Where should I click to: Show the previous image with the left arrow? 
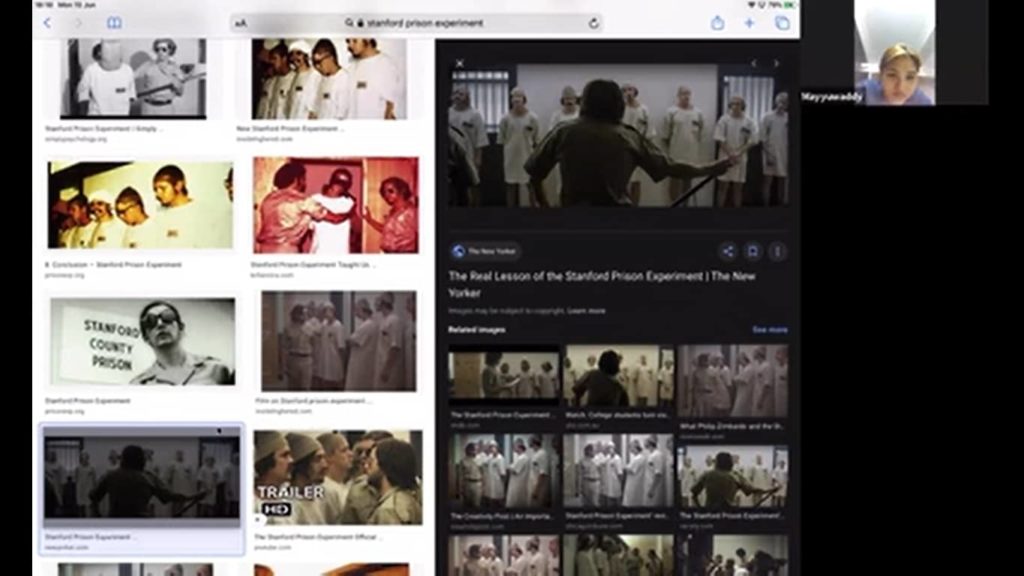(754, 63)
